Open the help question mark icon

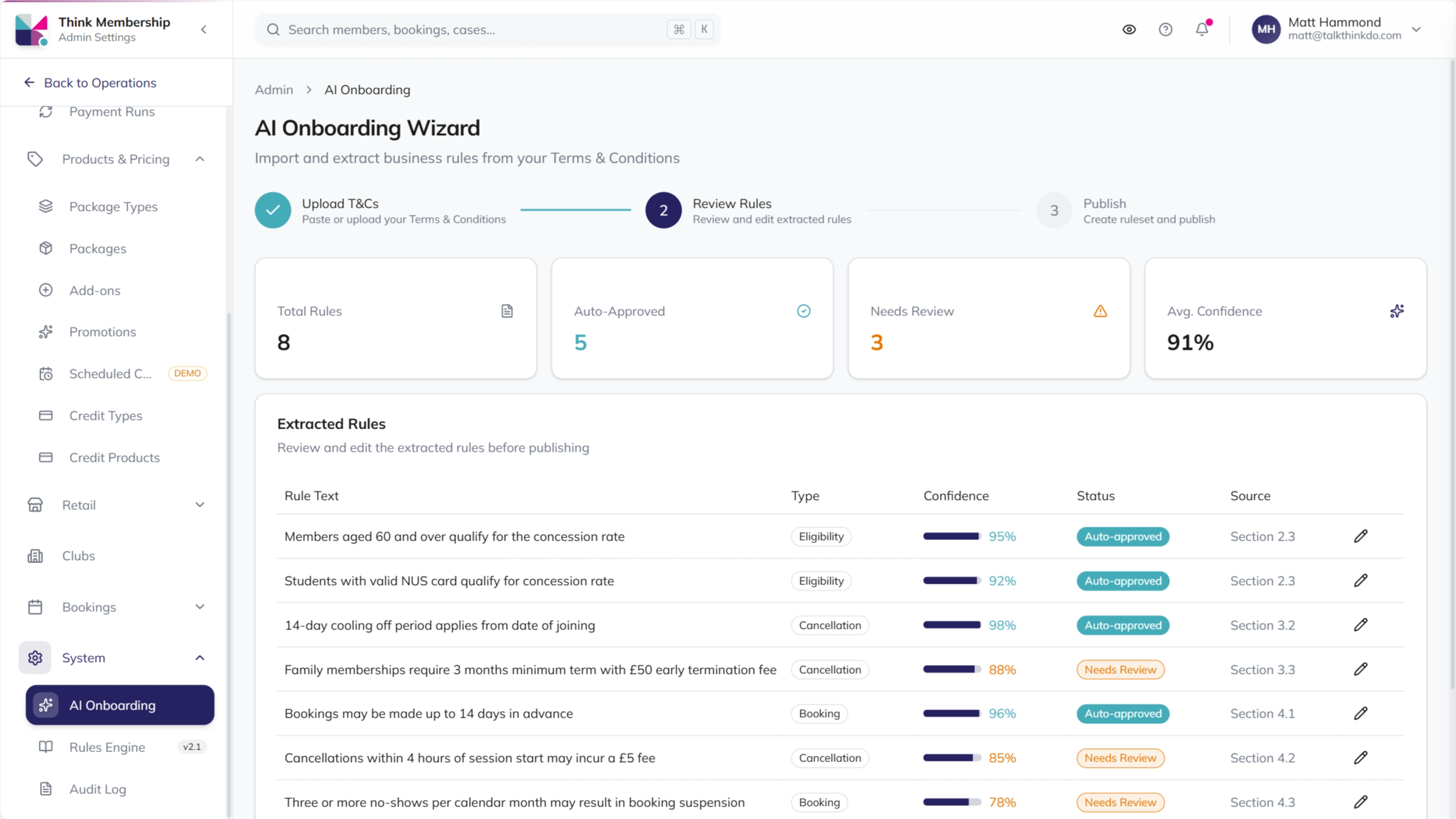click(1165, 29)
